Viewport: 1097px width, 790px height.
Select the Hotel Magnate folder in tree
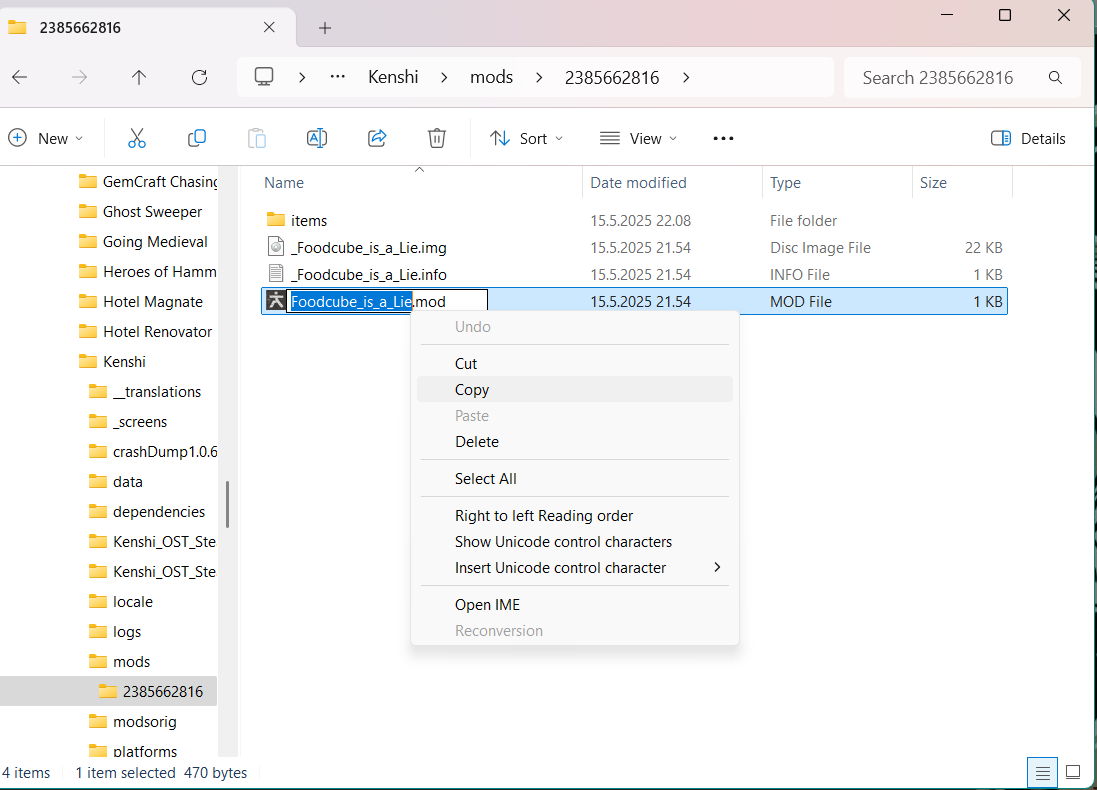(x=153, y=302)
